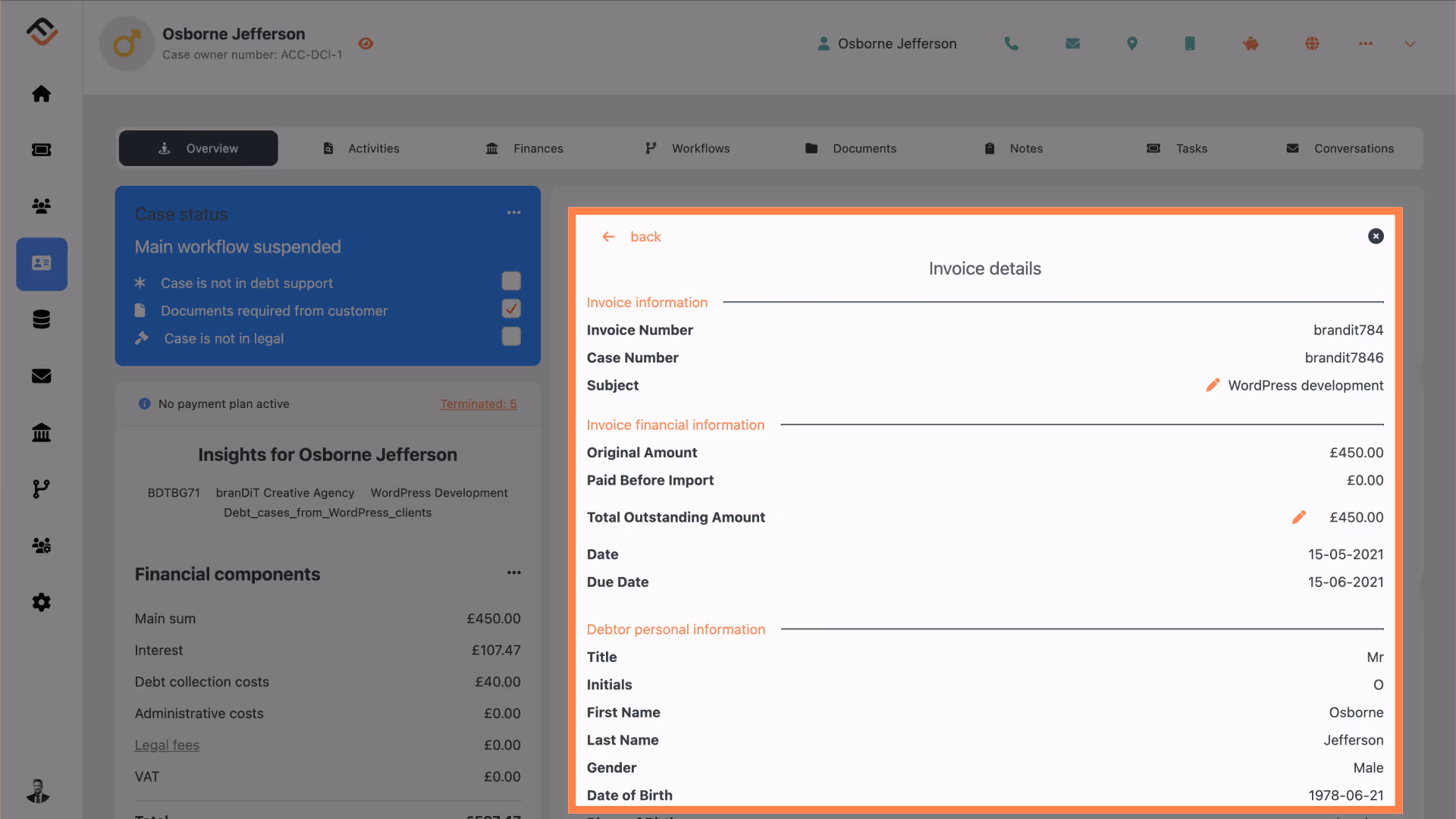Edit the invoice Subject with pencil icon
The width and height of the screenshot is (1456, 819).
pyautogui.click(x=1213, y=385)
